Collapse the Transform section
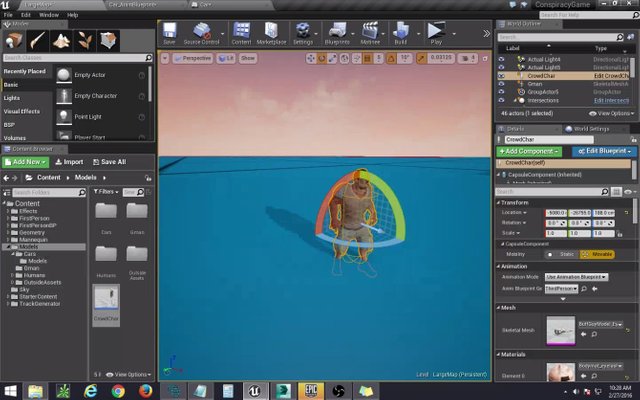 tap(499, 202)
